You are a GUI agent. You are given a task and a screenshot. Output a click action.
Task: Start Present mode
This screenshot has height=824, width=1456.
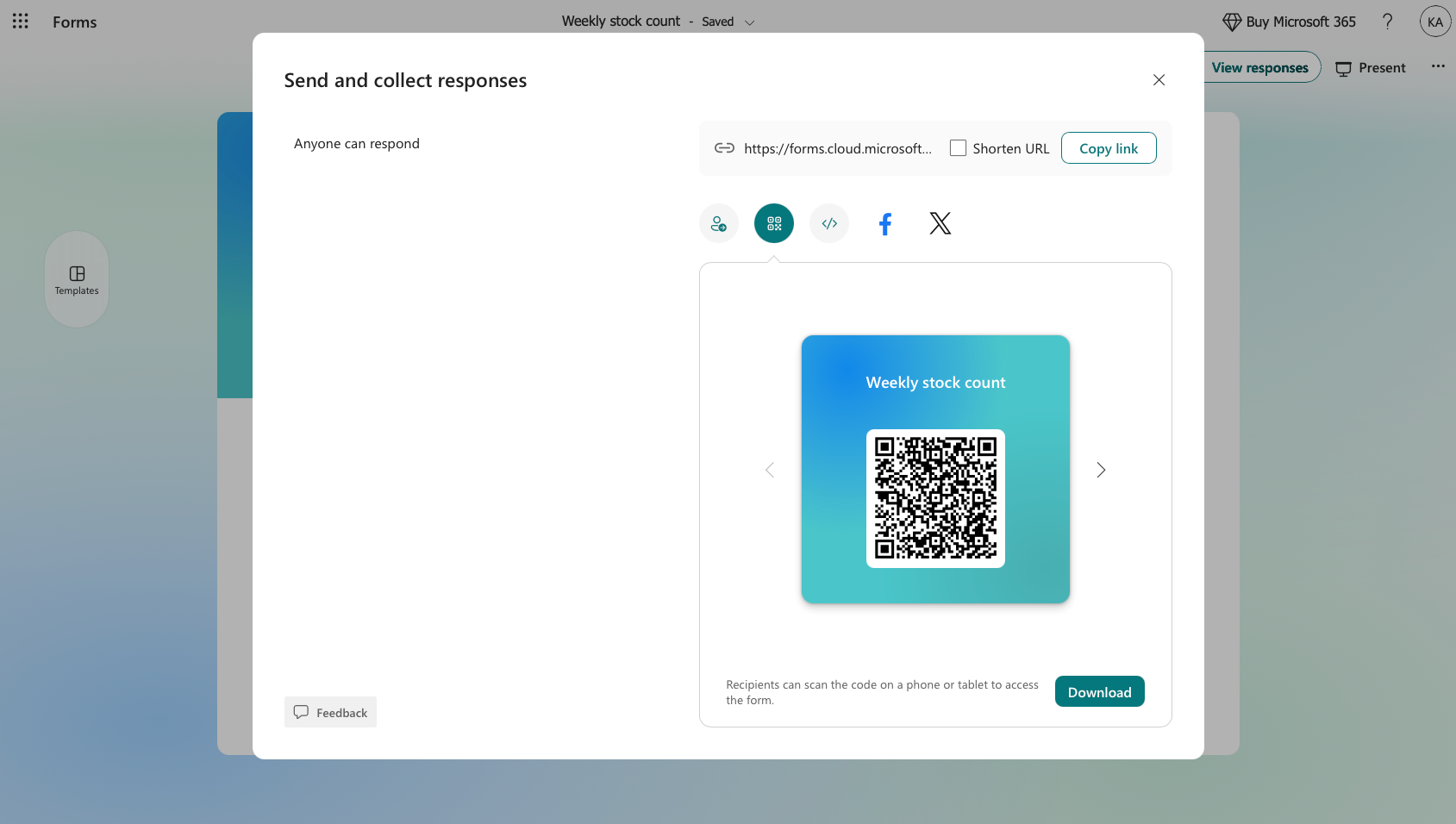tap(1371, 68)
